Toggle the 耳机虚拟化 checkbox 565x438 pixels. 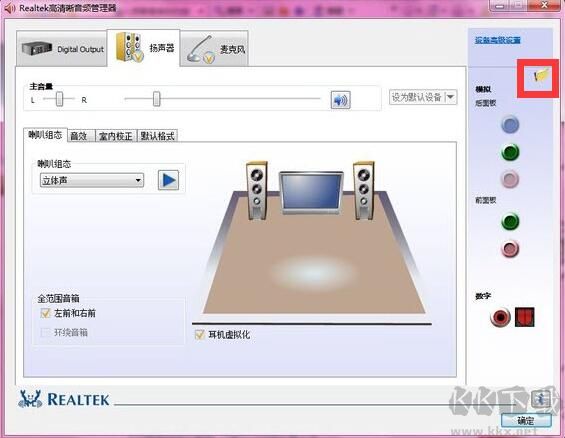[200, 335]
